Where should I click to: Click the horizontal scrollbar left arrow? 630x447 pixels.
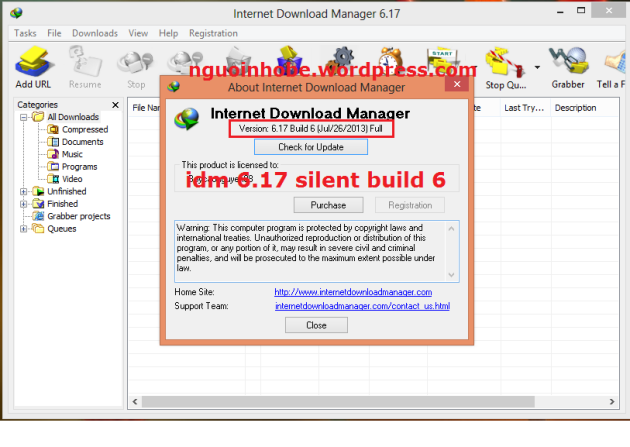point(135,402)
